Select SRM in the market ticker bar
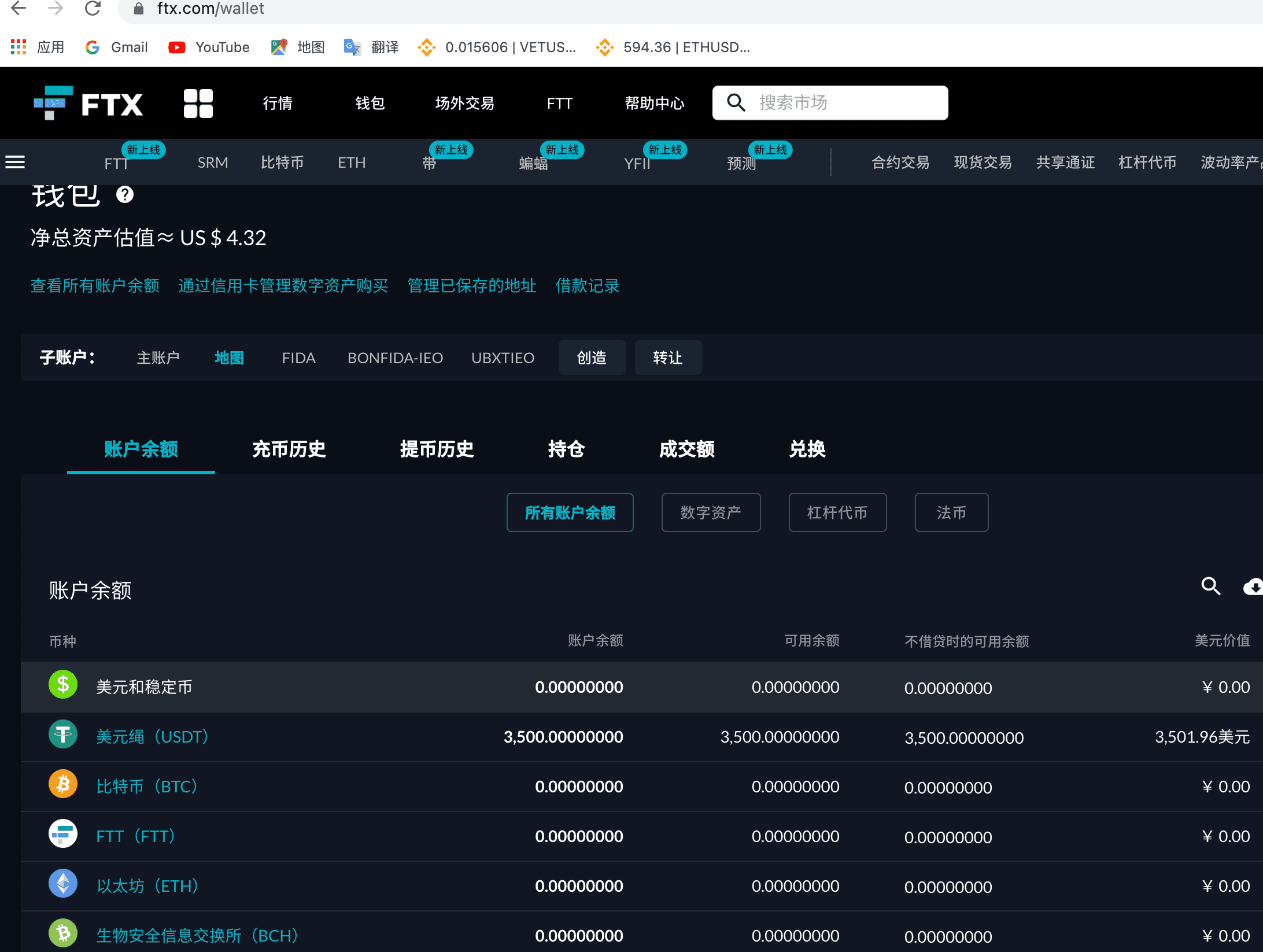Viewport: 1263px width, 952px height. click(x=213, y=163)
